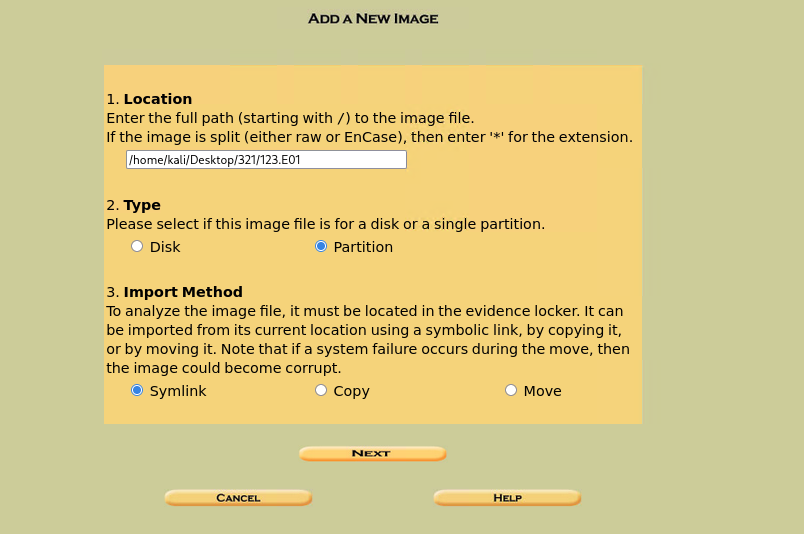Click the image location path input field
The image size is (804, 534).
tap(266, 160)
